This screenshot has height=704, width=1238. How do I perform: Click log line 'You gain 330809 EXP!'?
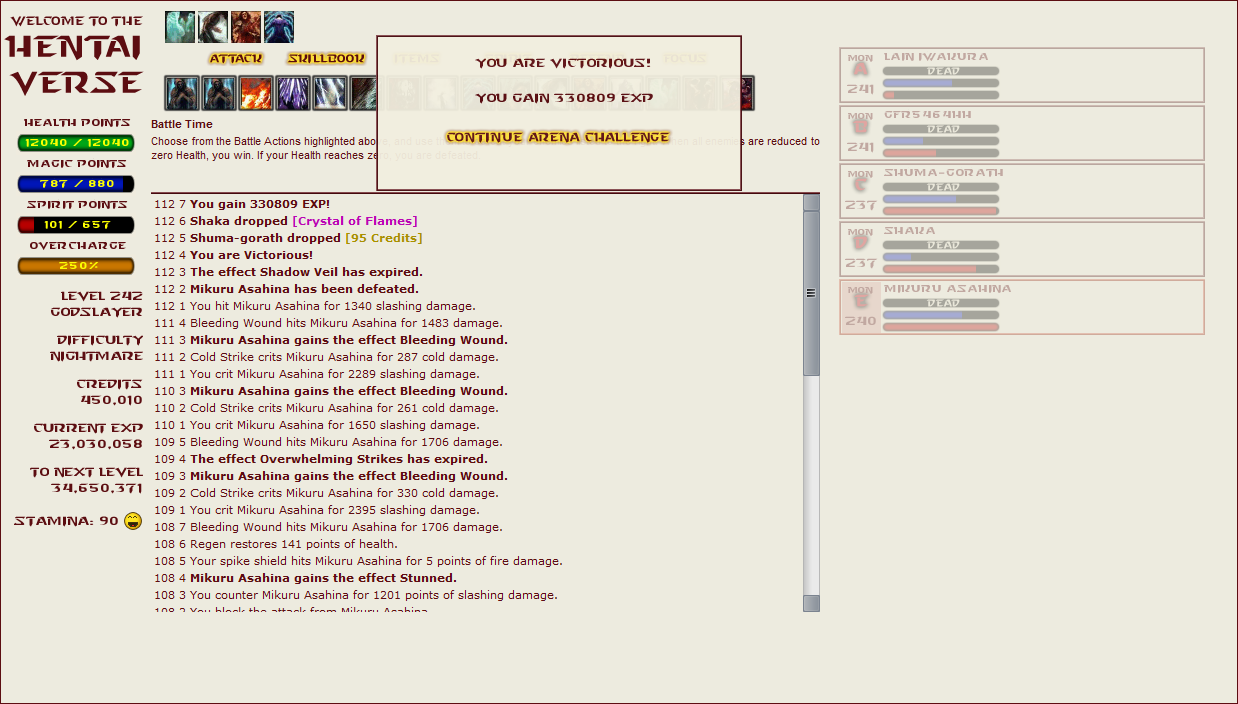(260, 204)
